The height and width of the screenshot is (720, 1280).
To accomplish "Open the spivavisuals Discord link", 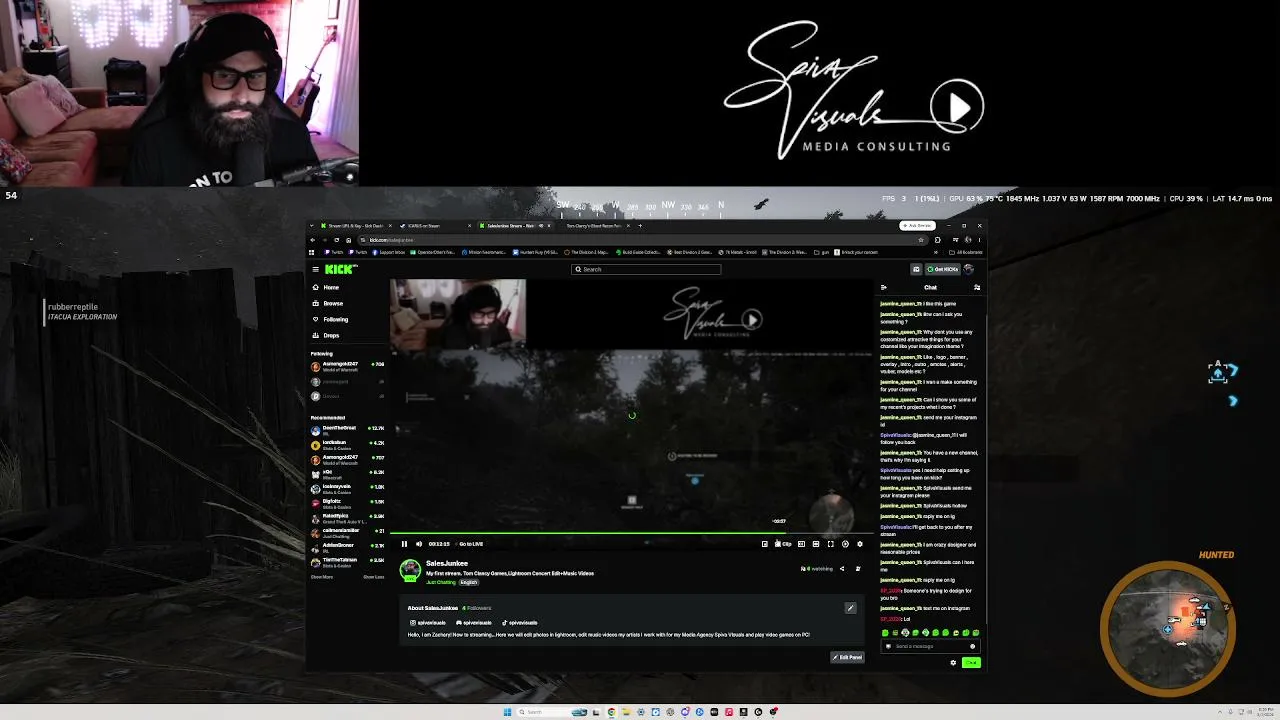I will [474, 623].
